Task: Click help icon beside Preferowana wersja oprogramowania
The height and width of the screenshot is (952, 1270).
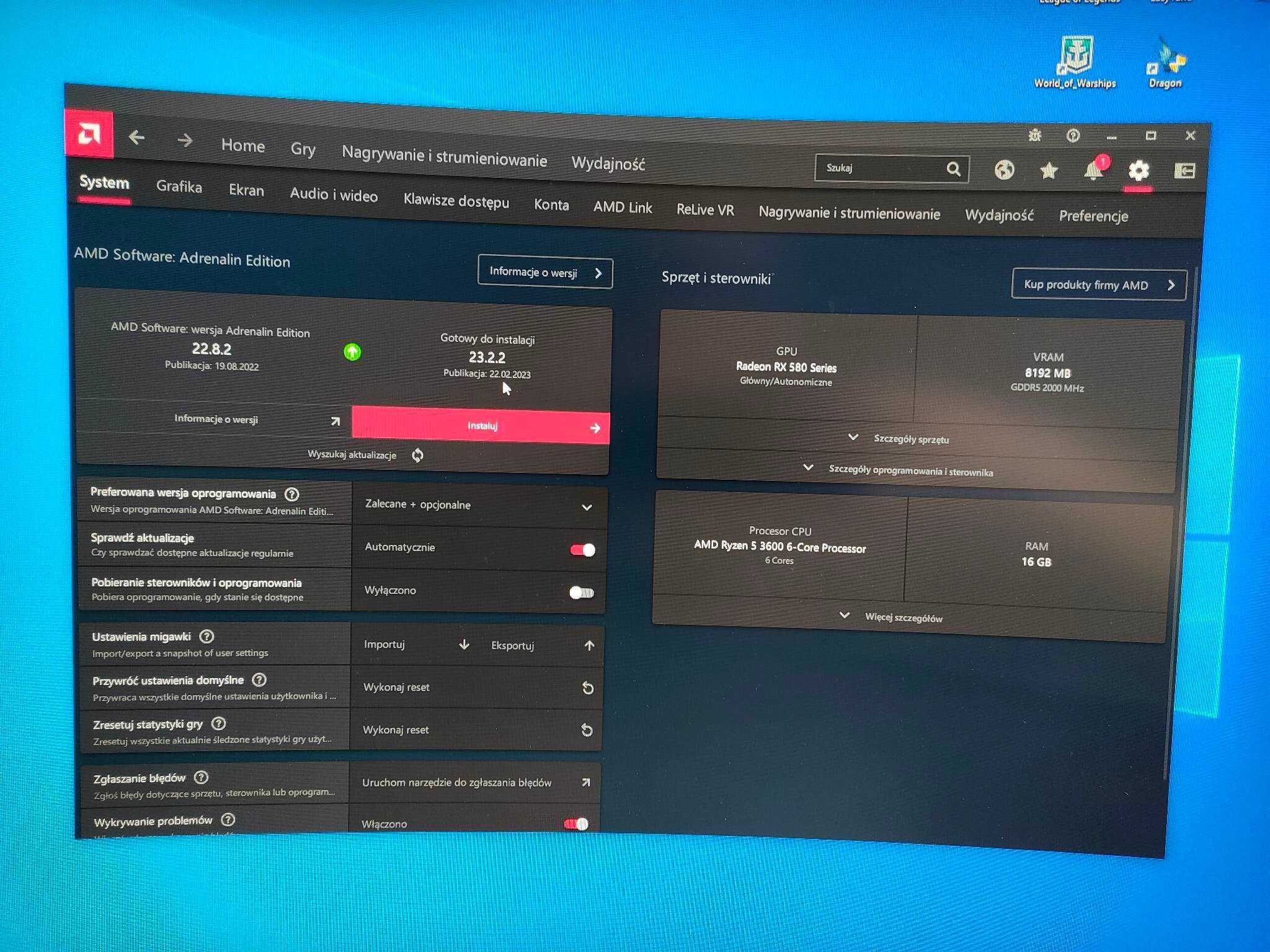Action: [x=291, y=494]
